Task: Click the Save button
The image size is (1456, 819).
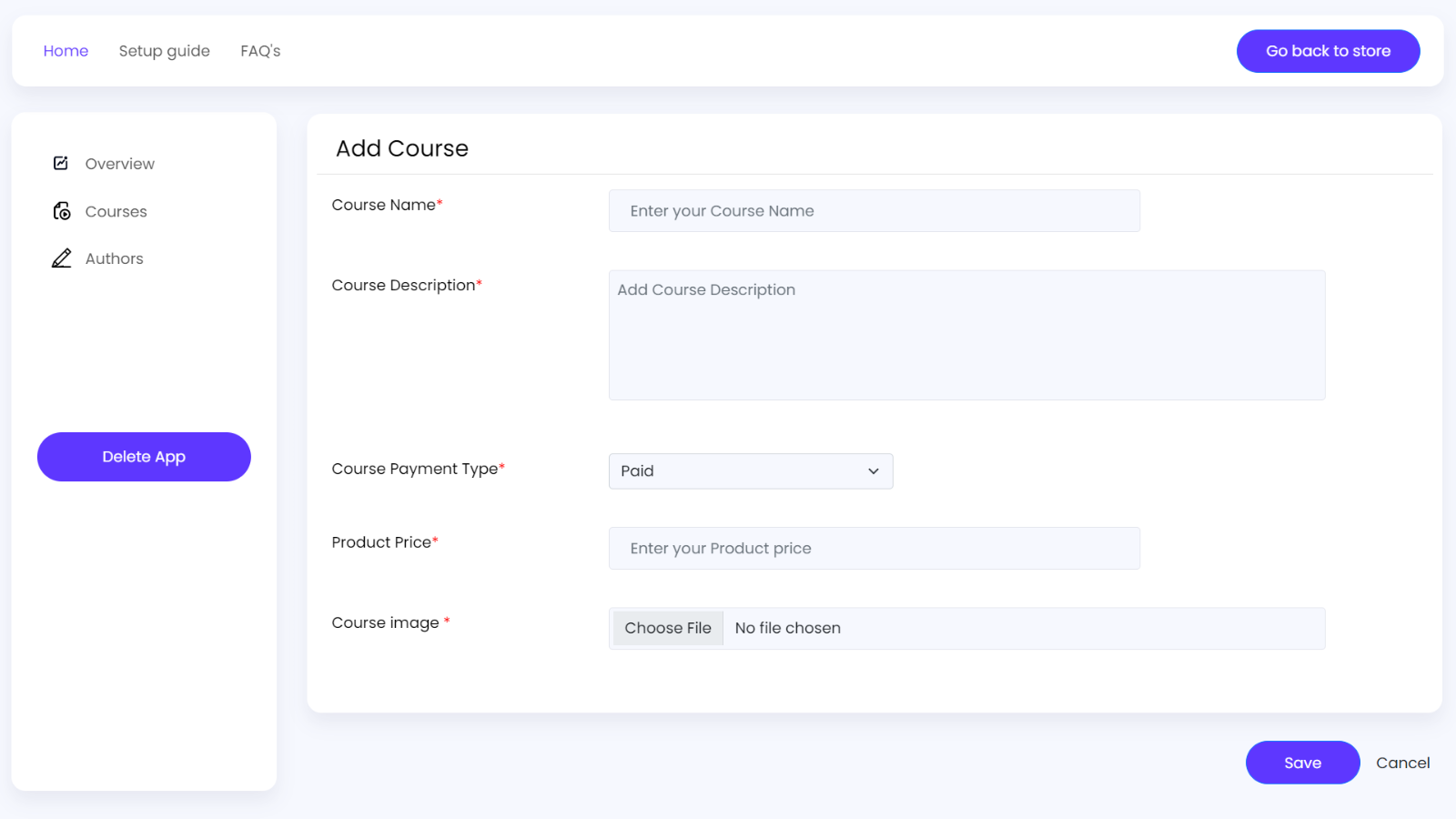Action: tap(1302, 763)
